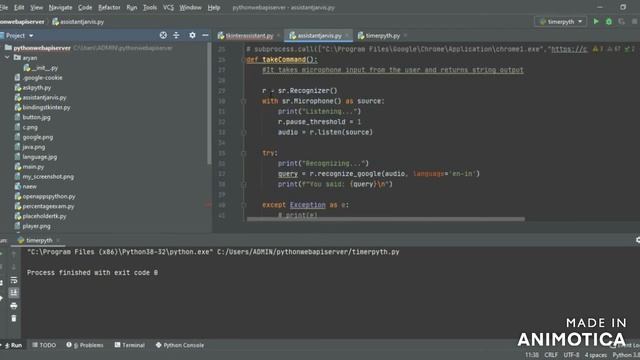Click the UTF-8 encoding in status bar
The image size is (640, 360).
571,355
